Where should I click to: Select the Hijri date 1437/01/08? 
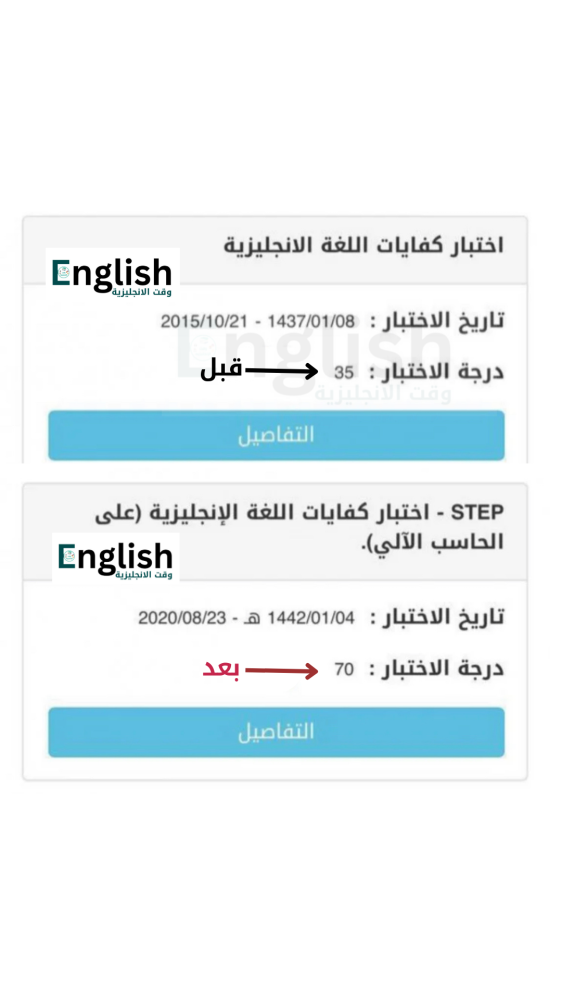311,321
